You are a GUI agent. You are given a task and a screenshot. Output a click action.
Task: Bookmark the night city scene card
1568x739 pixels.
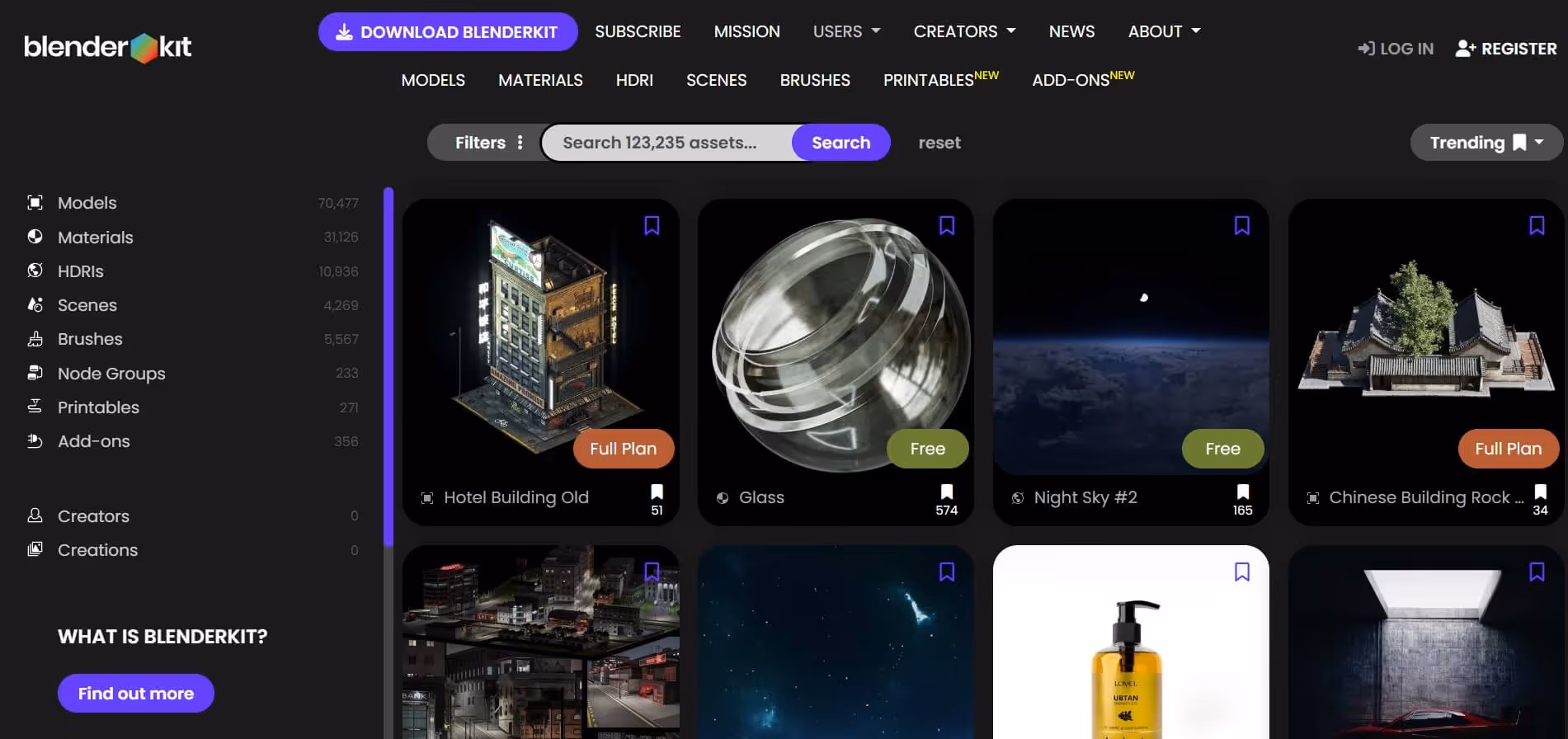coord(652,572)
